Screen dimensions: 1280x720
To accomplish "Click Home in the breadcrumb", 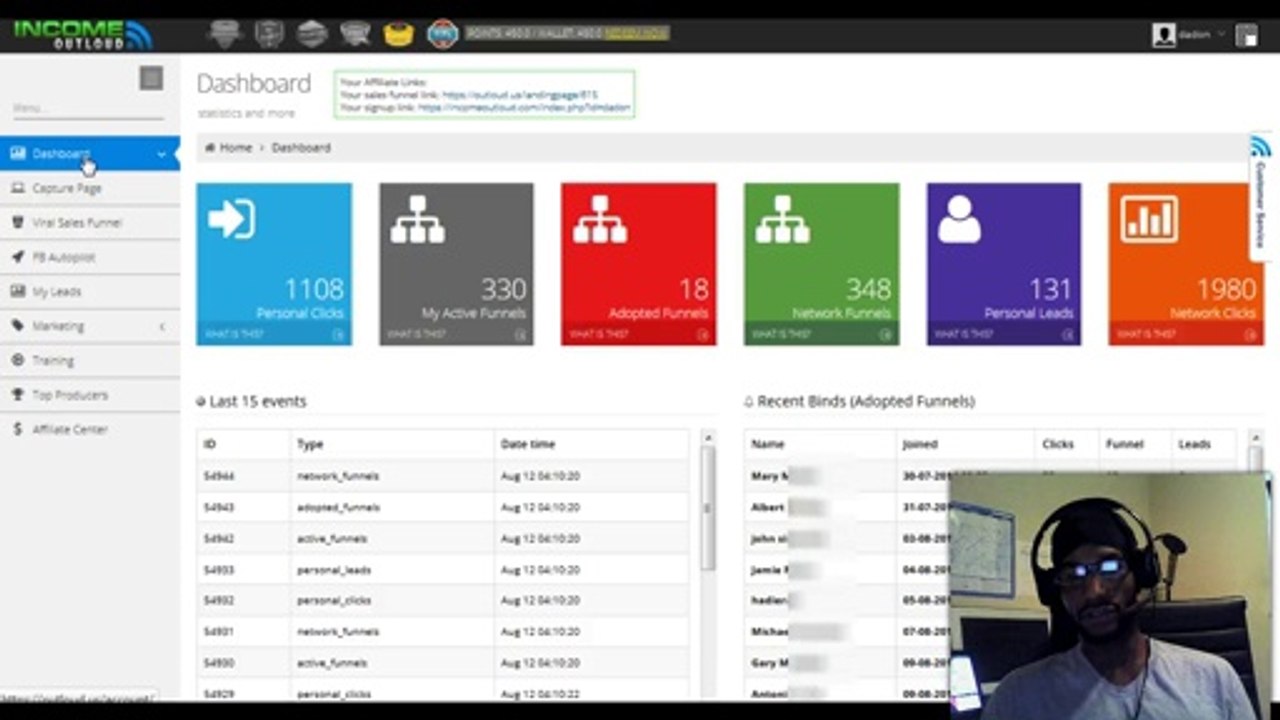I will [236, 147].
